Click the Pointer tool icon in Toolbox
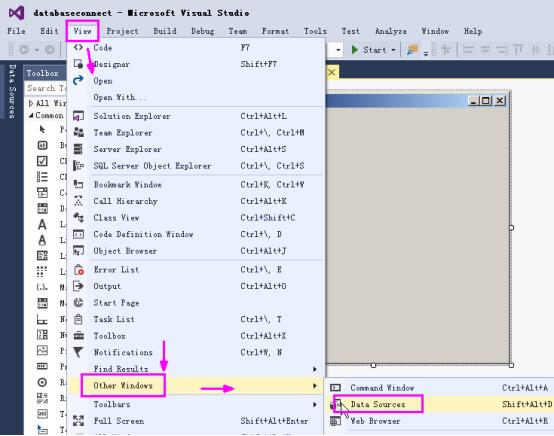Screen dimensions: 554x436 [x=42, y=130]
